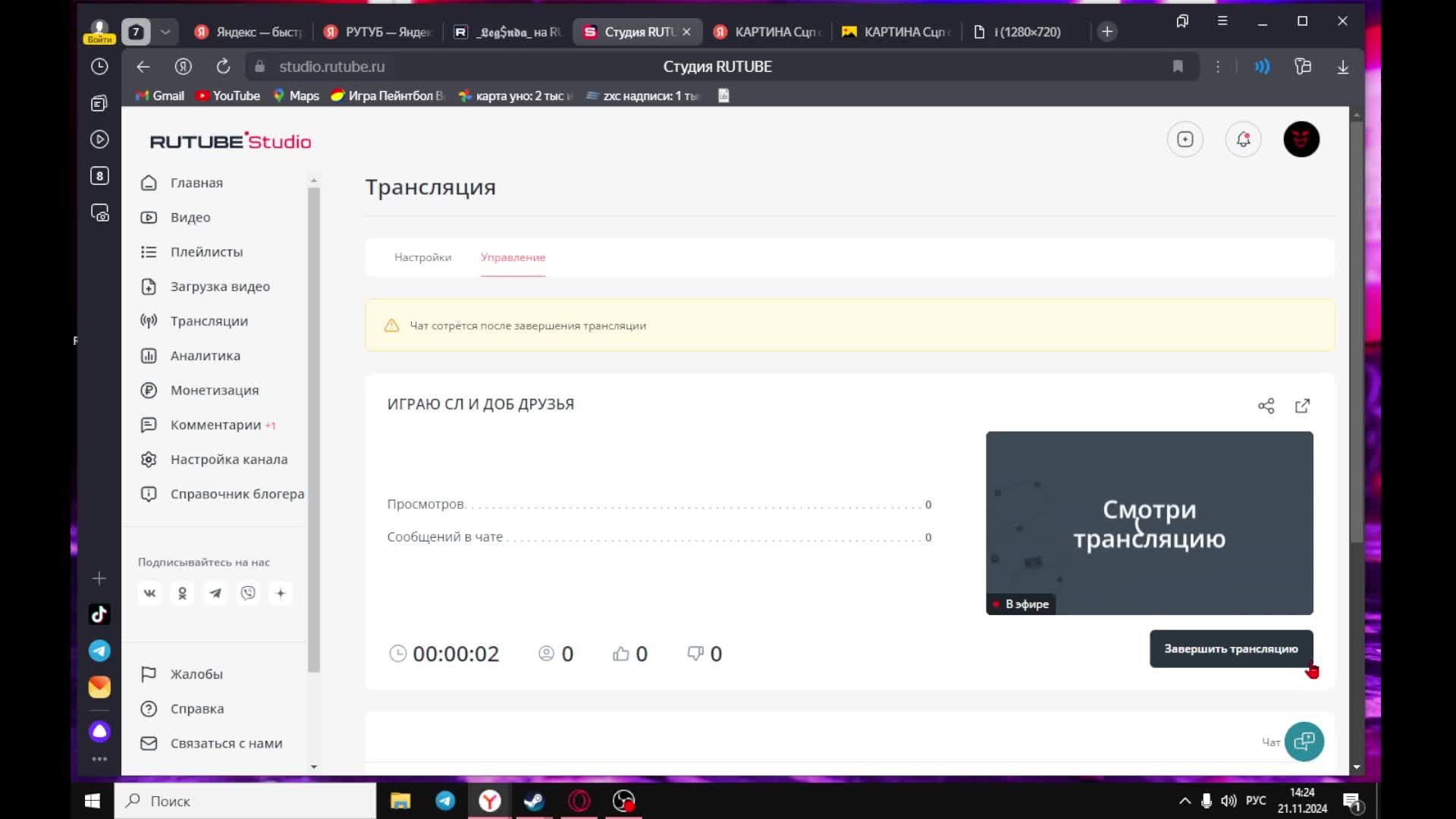Image resolution: width=1456 pixels, height=819 pixels.
Task: Open the КАРТИНА Сцп browser tab
Action: [x=767, y=32]
